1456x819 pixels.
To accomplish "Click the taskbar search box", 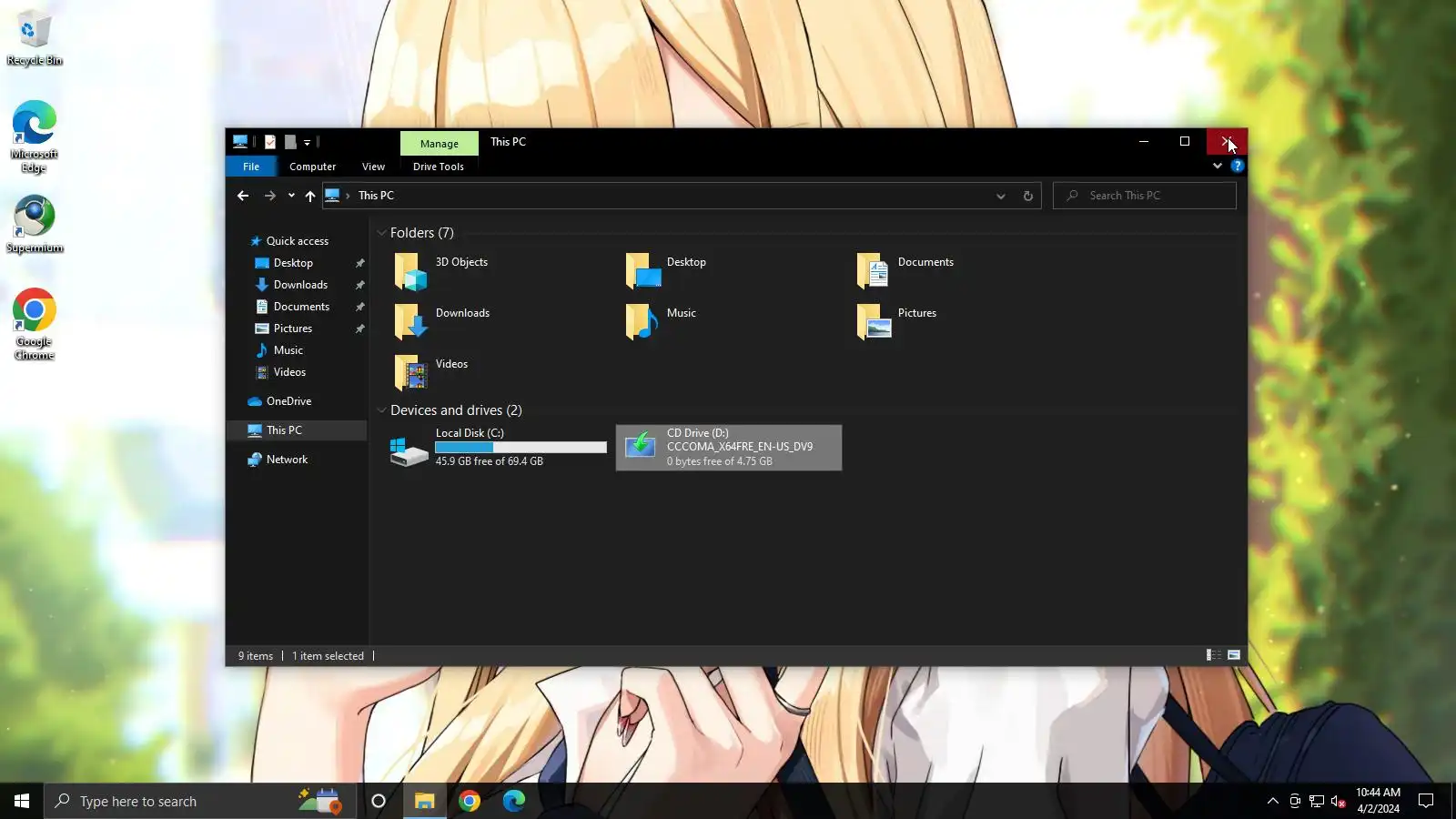I will tap(200, 801).
